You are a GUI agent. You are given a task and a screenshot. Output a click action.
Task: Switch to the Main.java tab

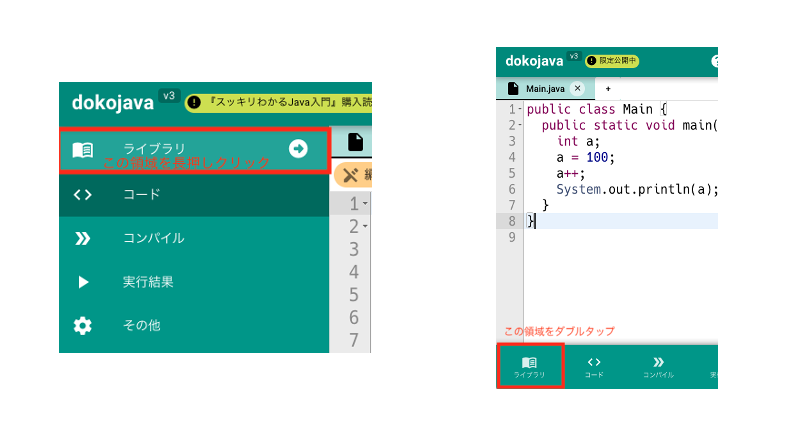[545, 88]
